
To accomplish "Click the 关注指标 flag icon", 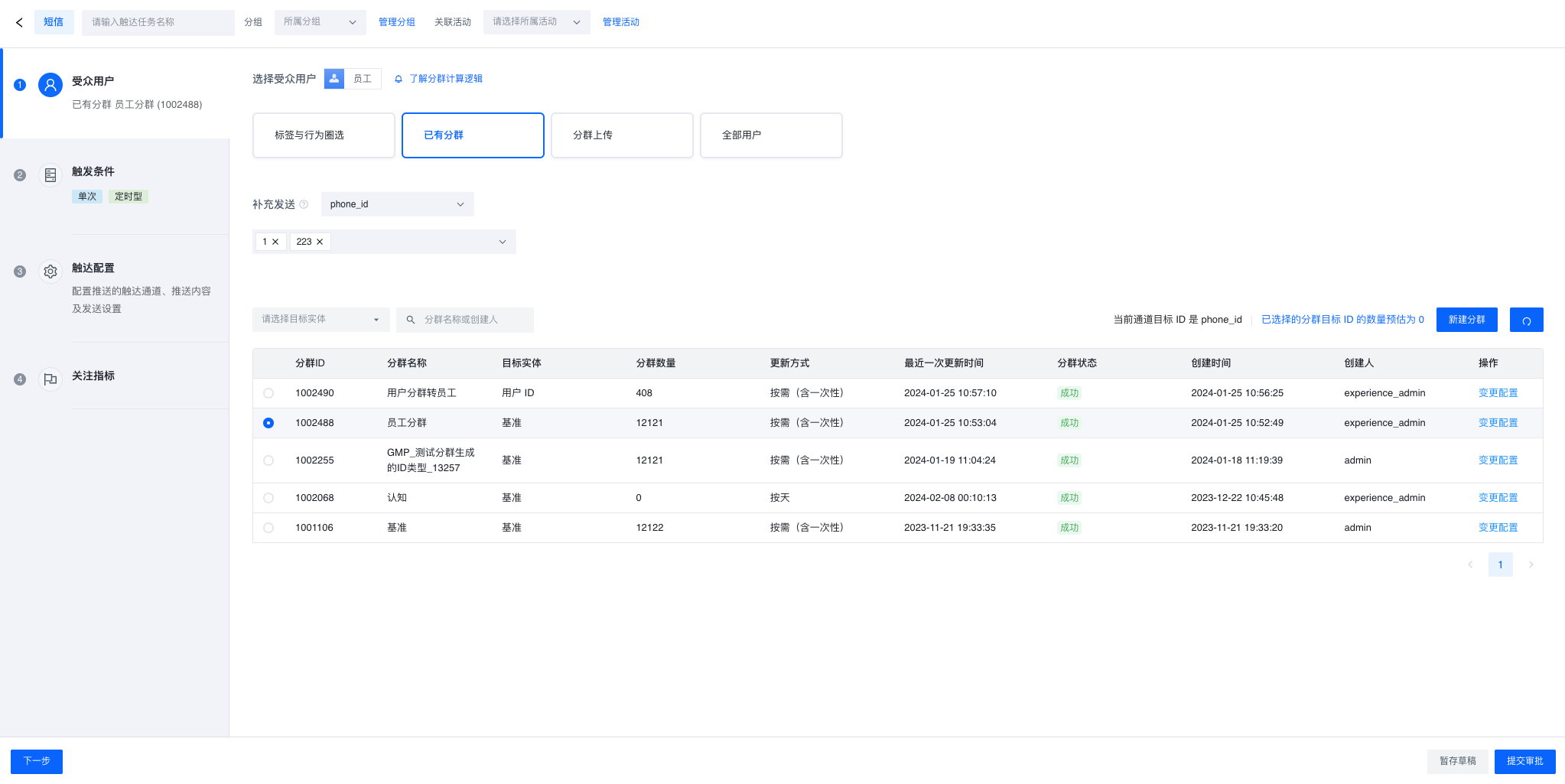I will pos(50,379).
